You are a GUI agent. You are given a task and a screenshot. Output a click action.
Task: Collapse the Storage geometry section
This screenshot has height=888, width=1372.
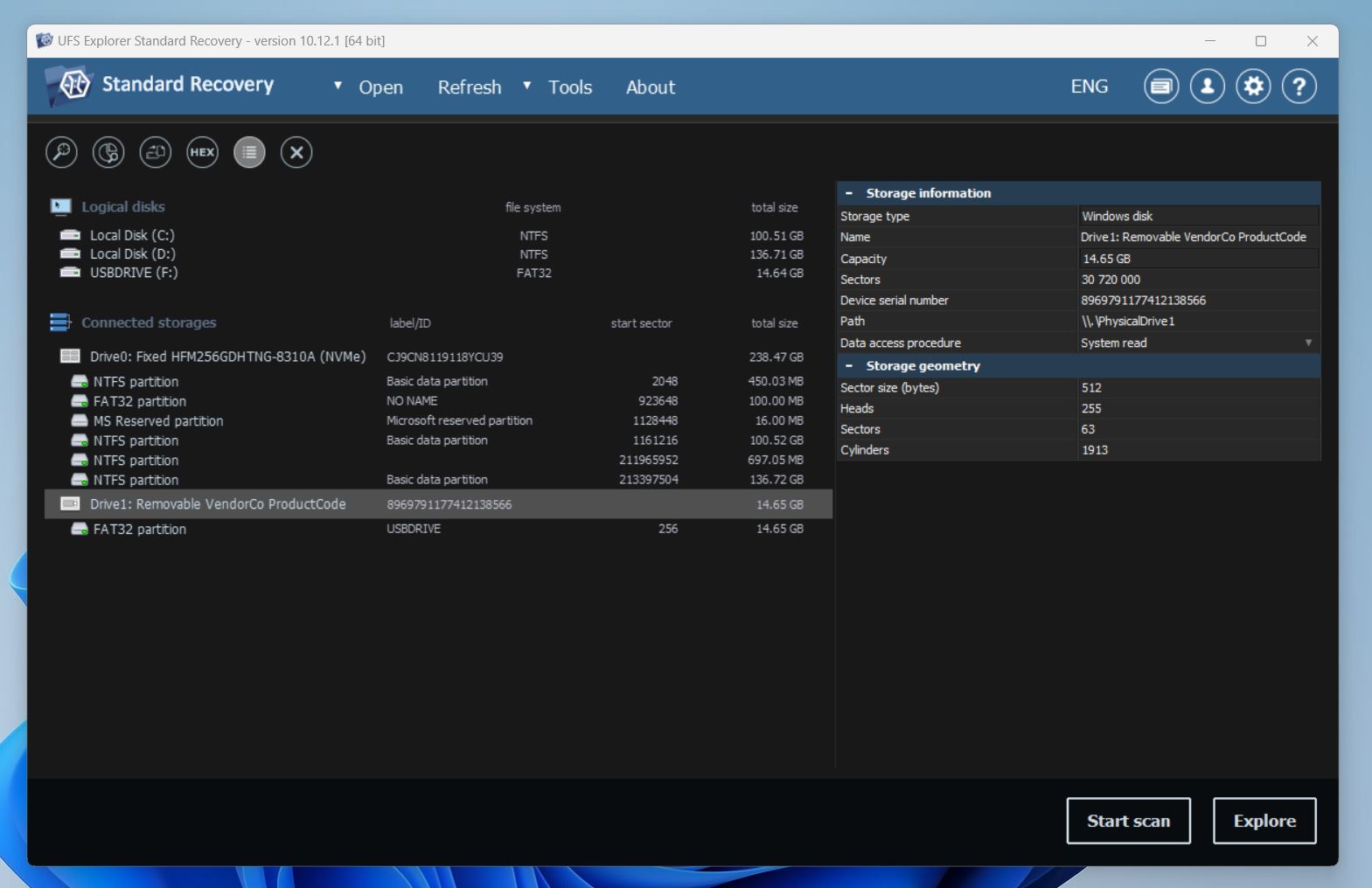(x=848, y=365)
